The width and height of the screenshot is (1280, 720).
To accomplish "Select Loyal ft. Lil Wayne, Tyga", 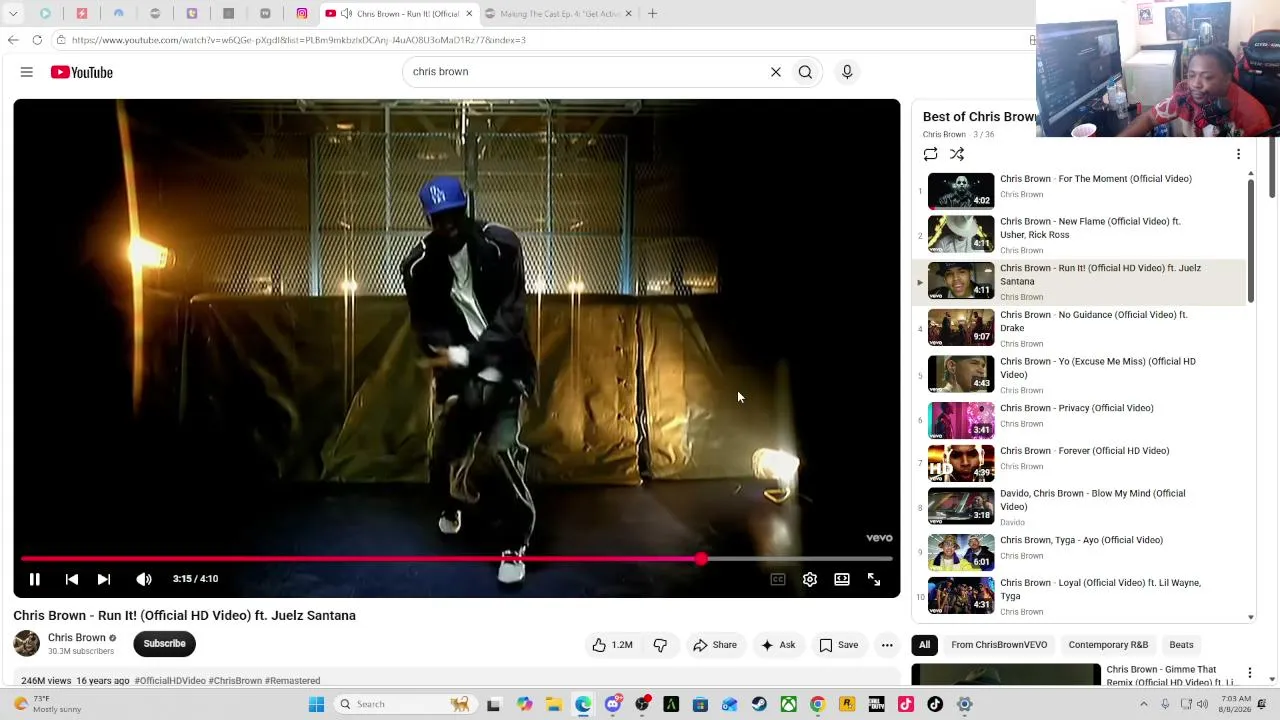I will point(1080,596).
